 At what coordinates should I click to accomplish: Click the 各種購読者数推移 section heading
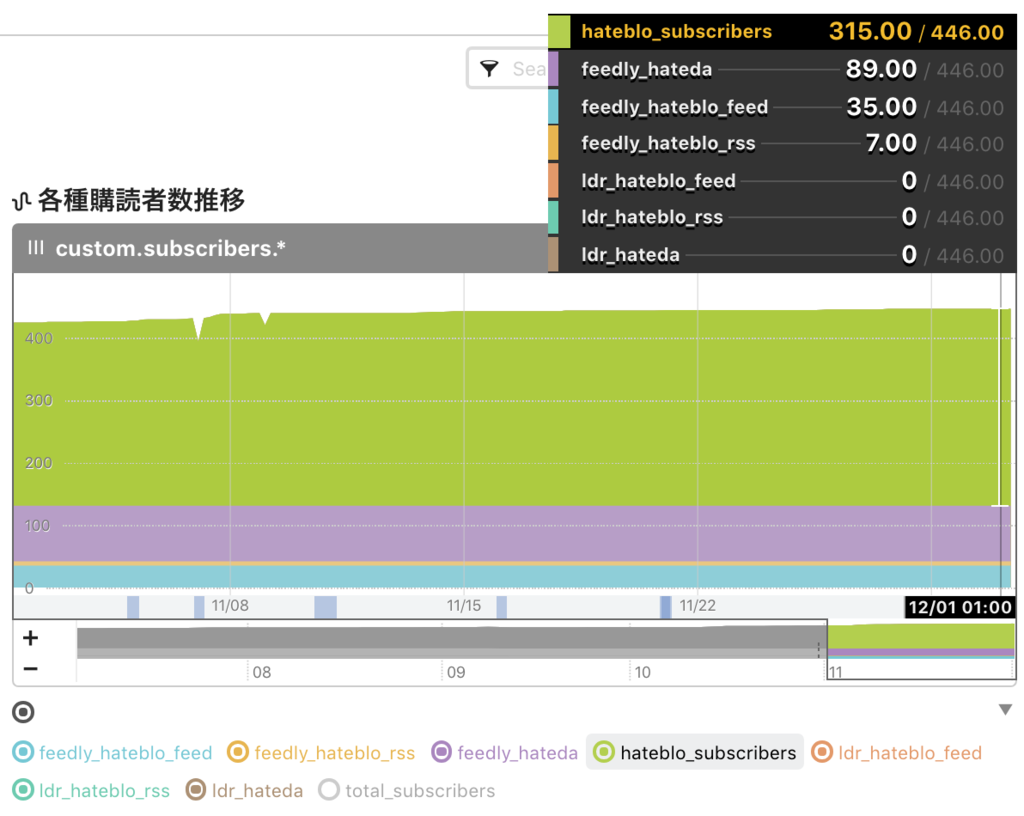tap(141, 200)
